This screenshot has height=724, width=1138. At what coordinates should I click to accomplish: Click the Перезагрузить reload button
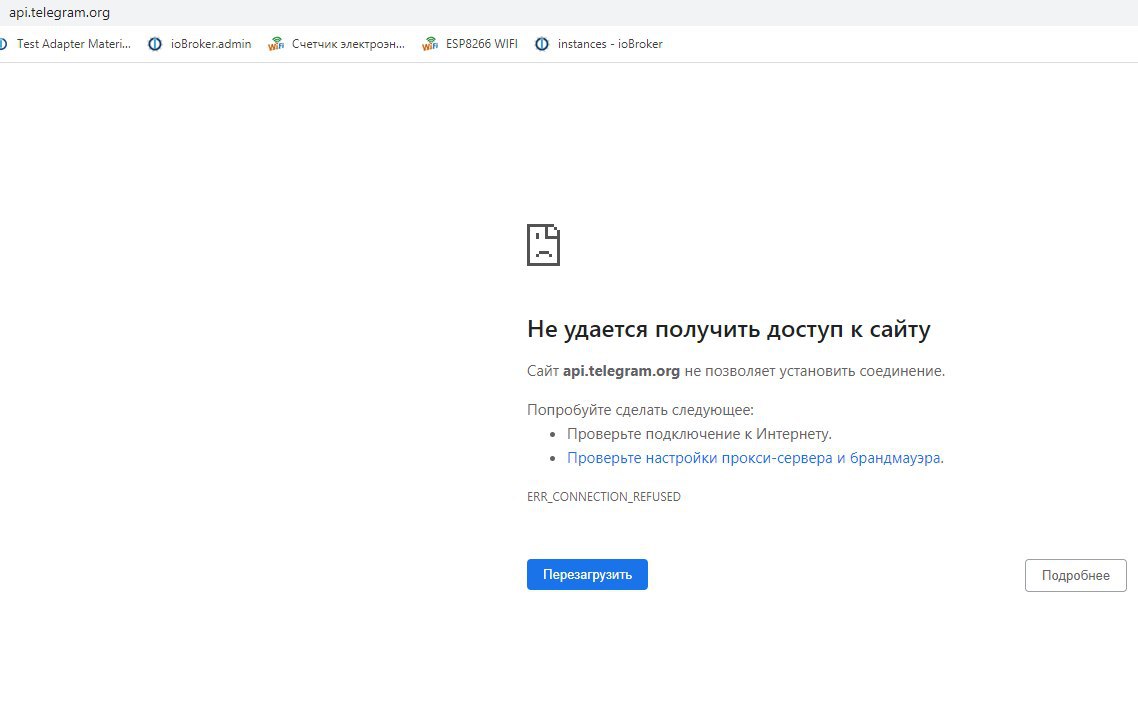587,575
